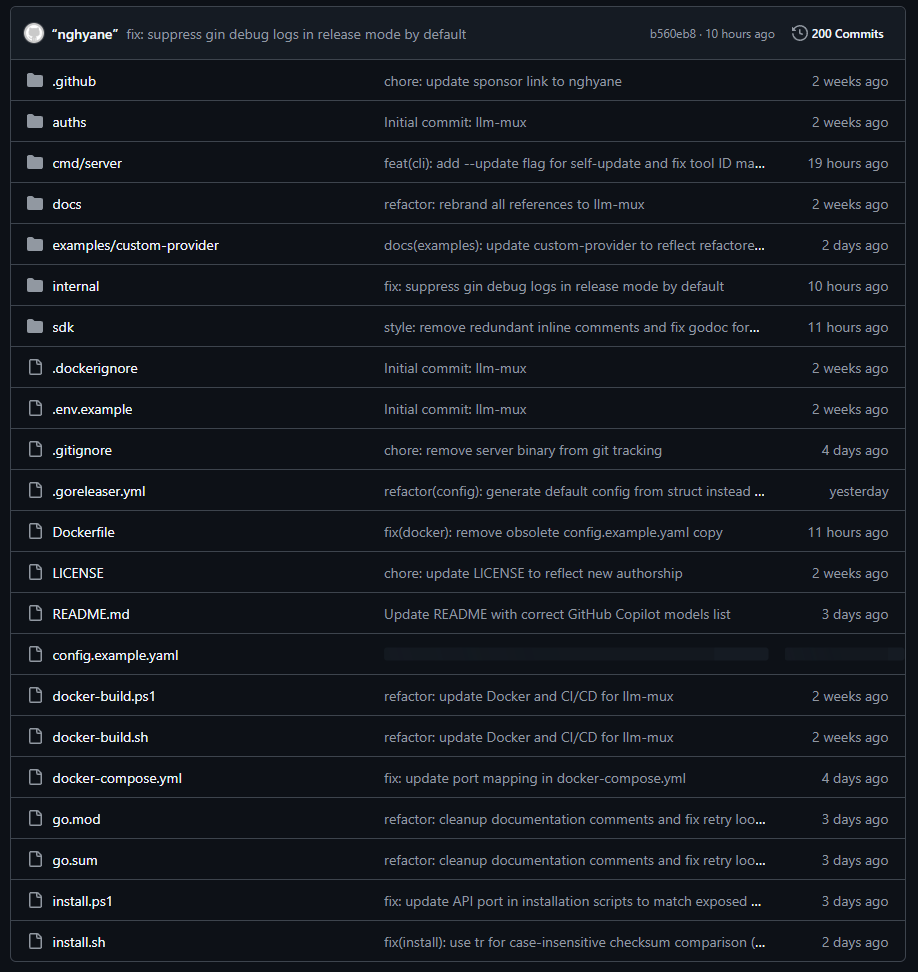The height and width of the screenshot is (972, 918).
Task: Click the install.sh file icon
Action: pos(35,942)
